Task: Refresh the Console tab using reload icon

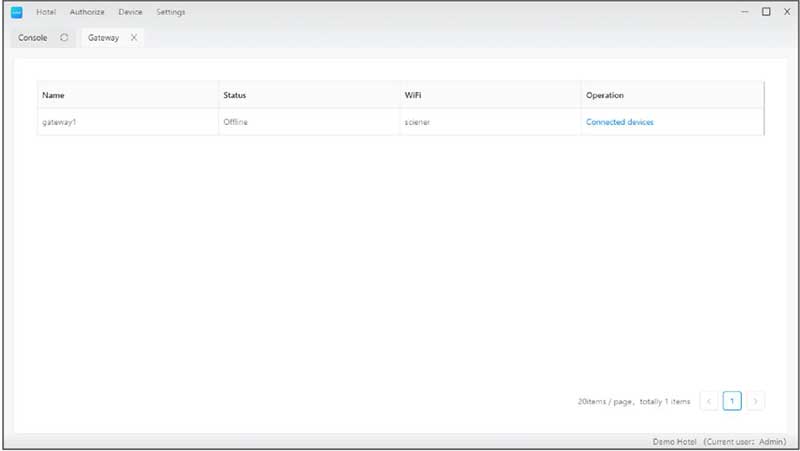Action: coord(64,38)
